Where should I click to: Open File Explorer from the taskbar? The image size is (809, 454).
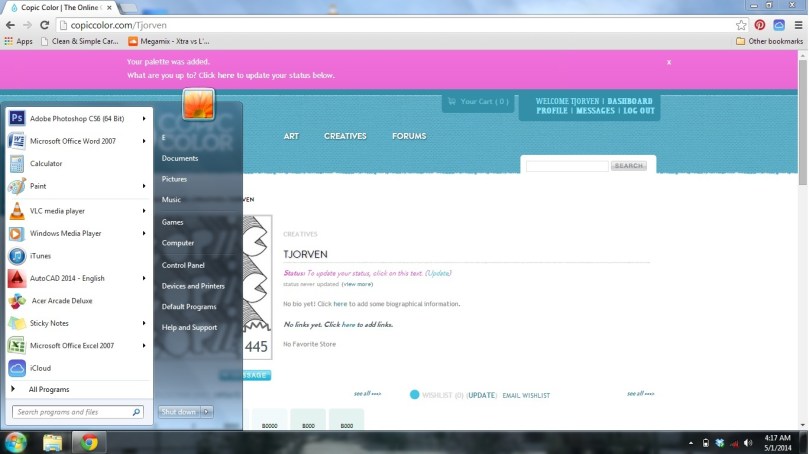click(x=52, y=442)
